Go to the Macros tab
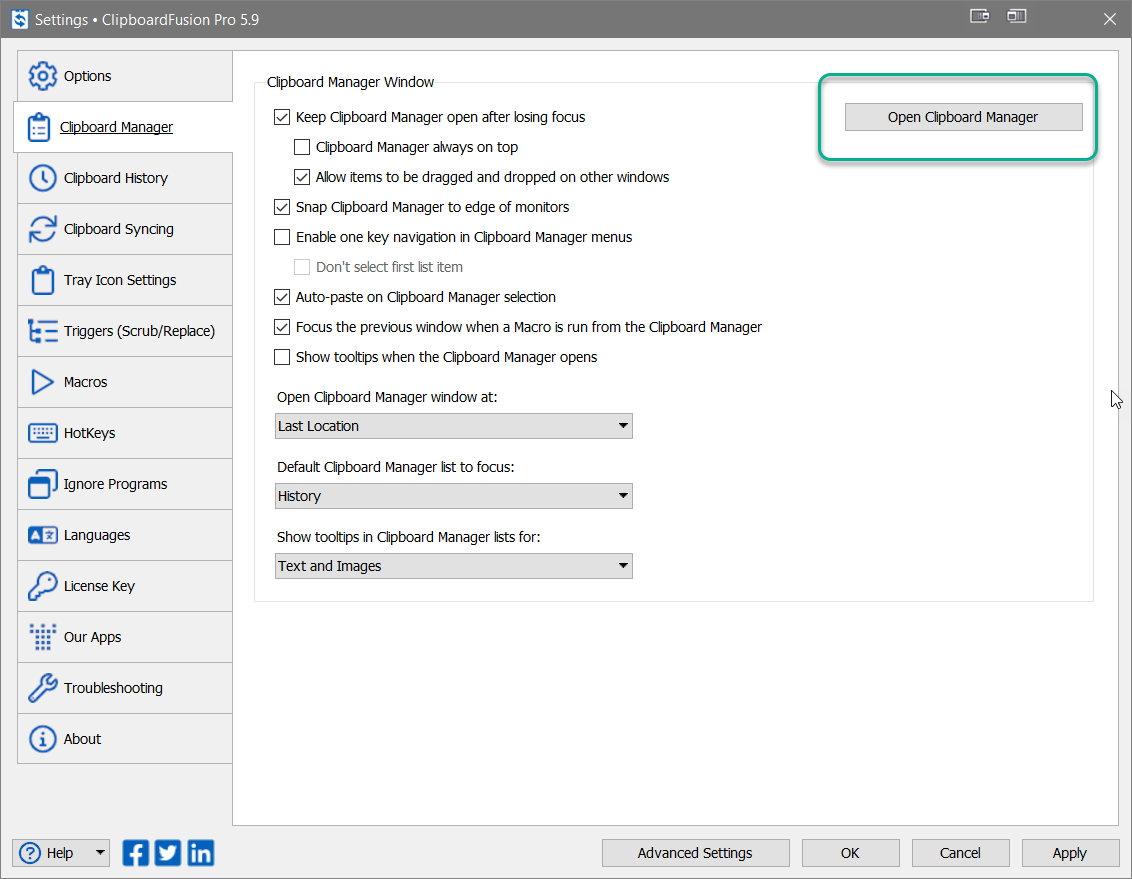This screenshot has height=879, width=1132. [x=125, y=382]
